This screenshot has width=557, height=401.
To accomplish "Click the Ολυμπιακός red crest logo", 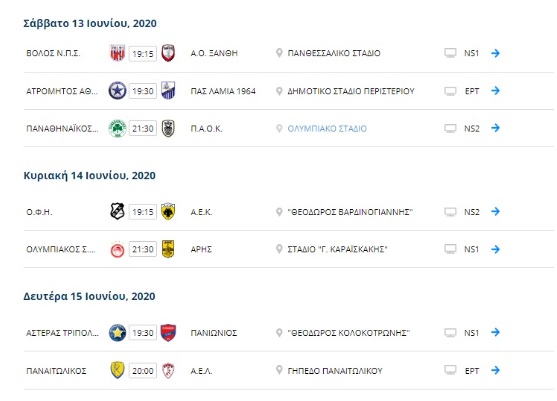I will 117,249.
